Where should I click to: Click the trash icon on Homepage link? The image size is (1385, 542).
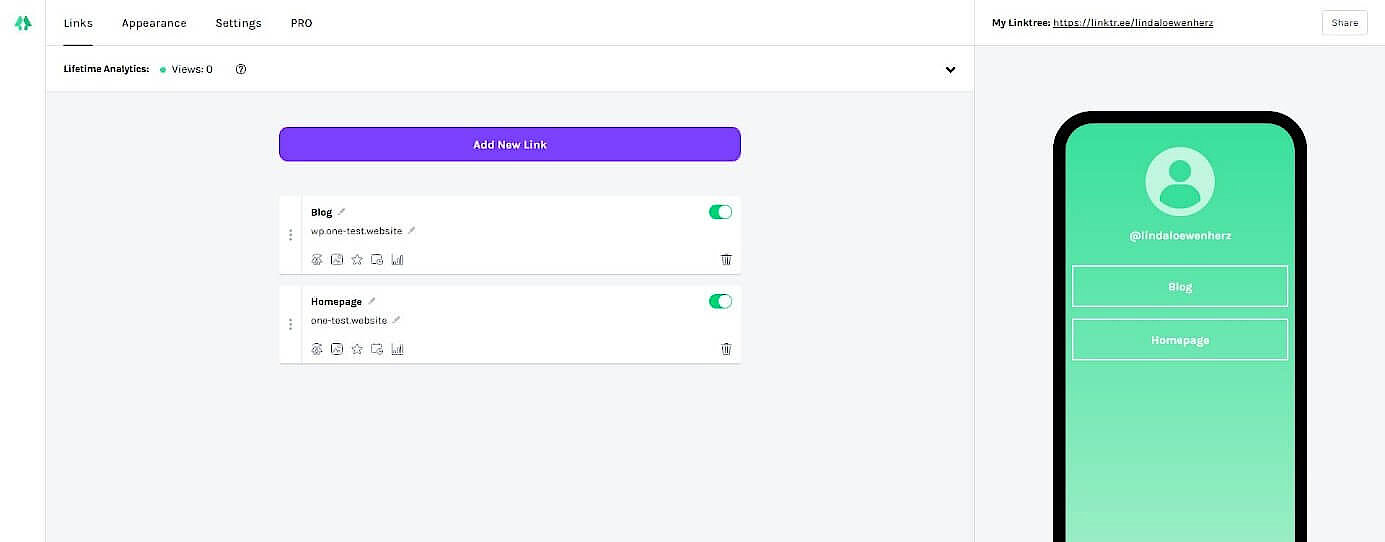726,349
